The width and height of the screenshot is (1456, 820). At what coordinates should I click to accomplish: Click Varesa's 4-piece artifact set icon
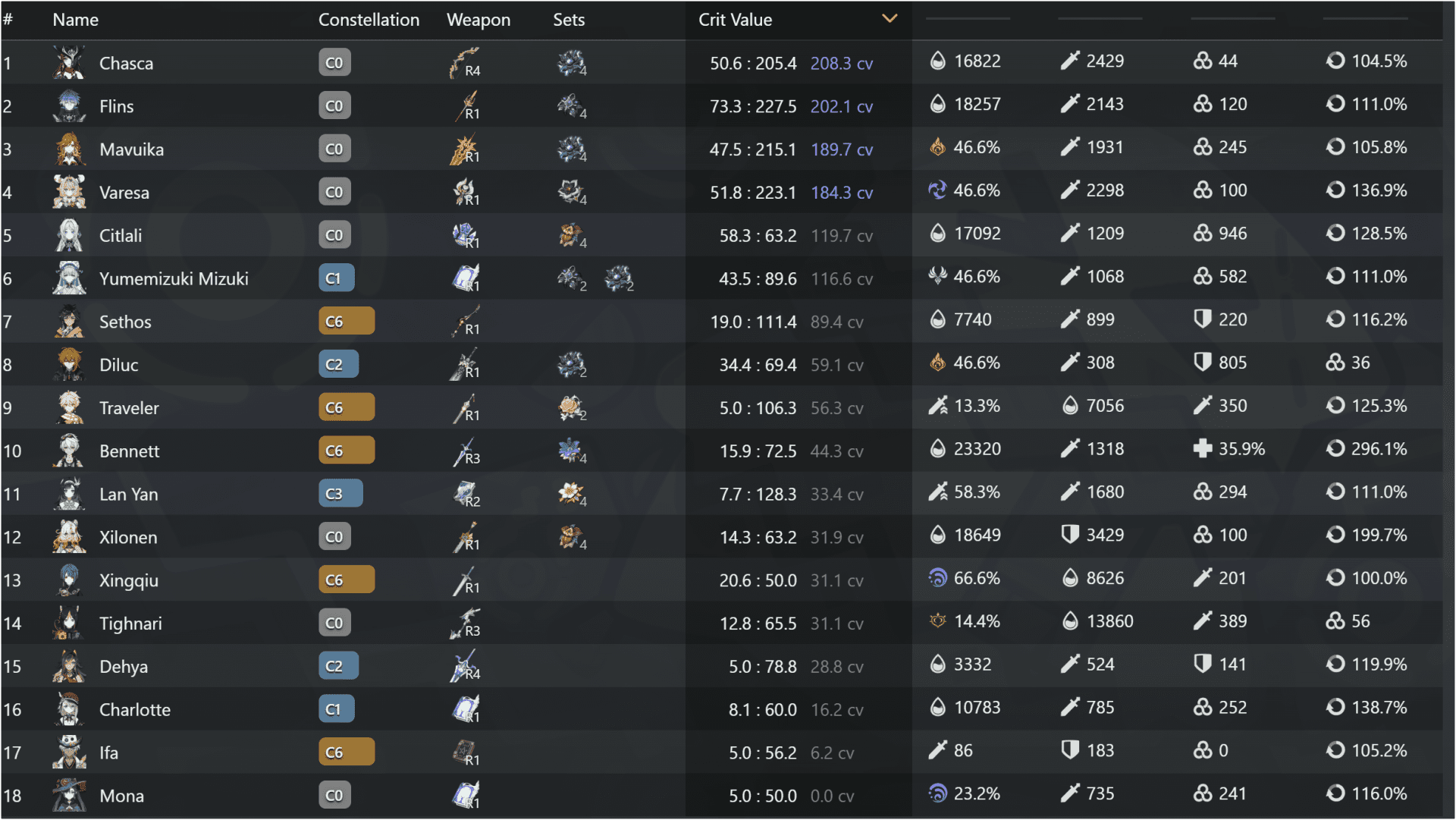pos(571,192)
